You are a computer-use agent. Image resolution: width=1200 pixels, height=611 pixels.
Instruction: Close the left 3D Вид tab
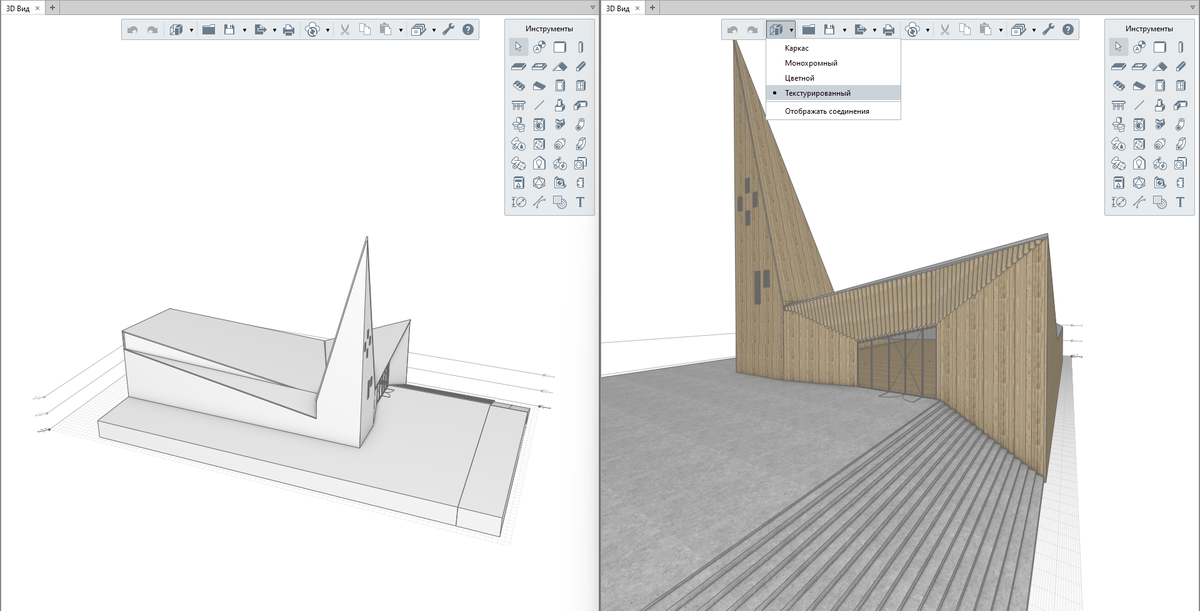click(x=38, y=7)
